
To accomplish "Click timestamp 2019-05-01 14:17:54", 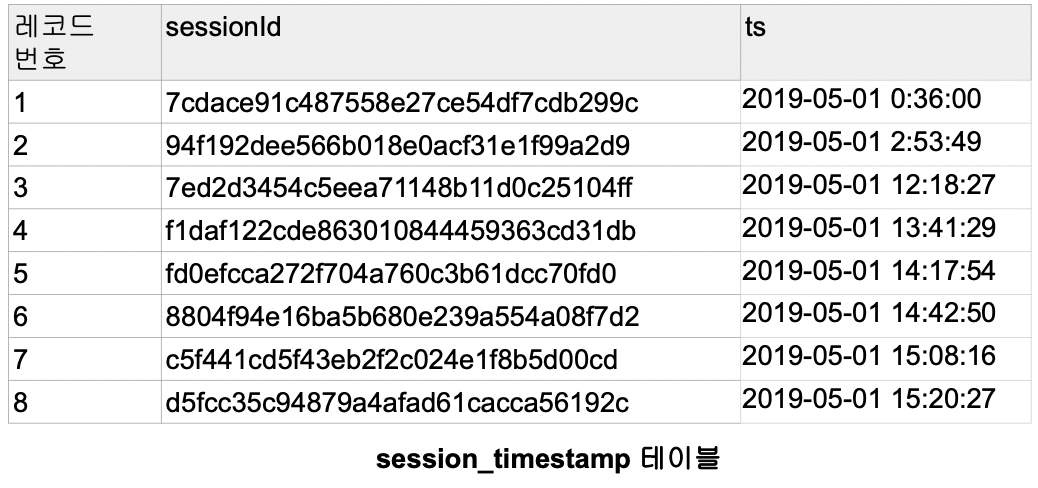I will click(869, 270).
